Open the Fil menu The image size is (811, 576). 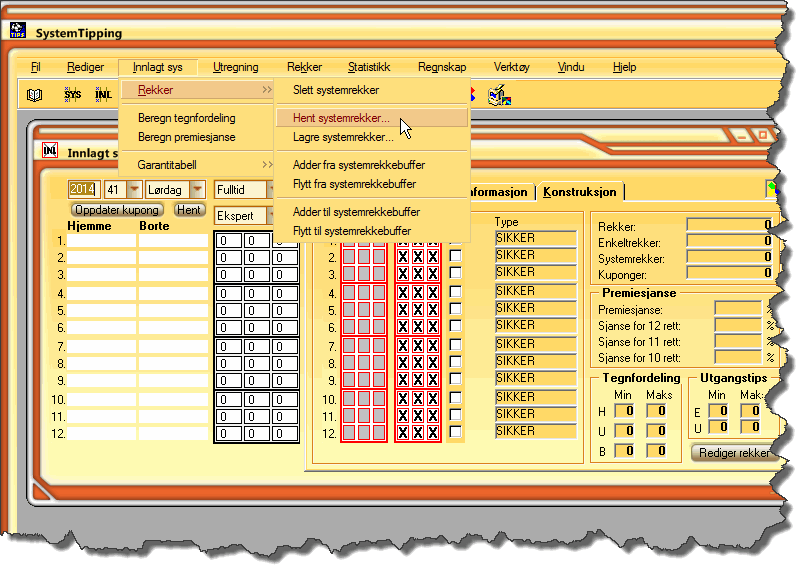(x=36, y=67)
